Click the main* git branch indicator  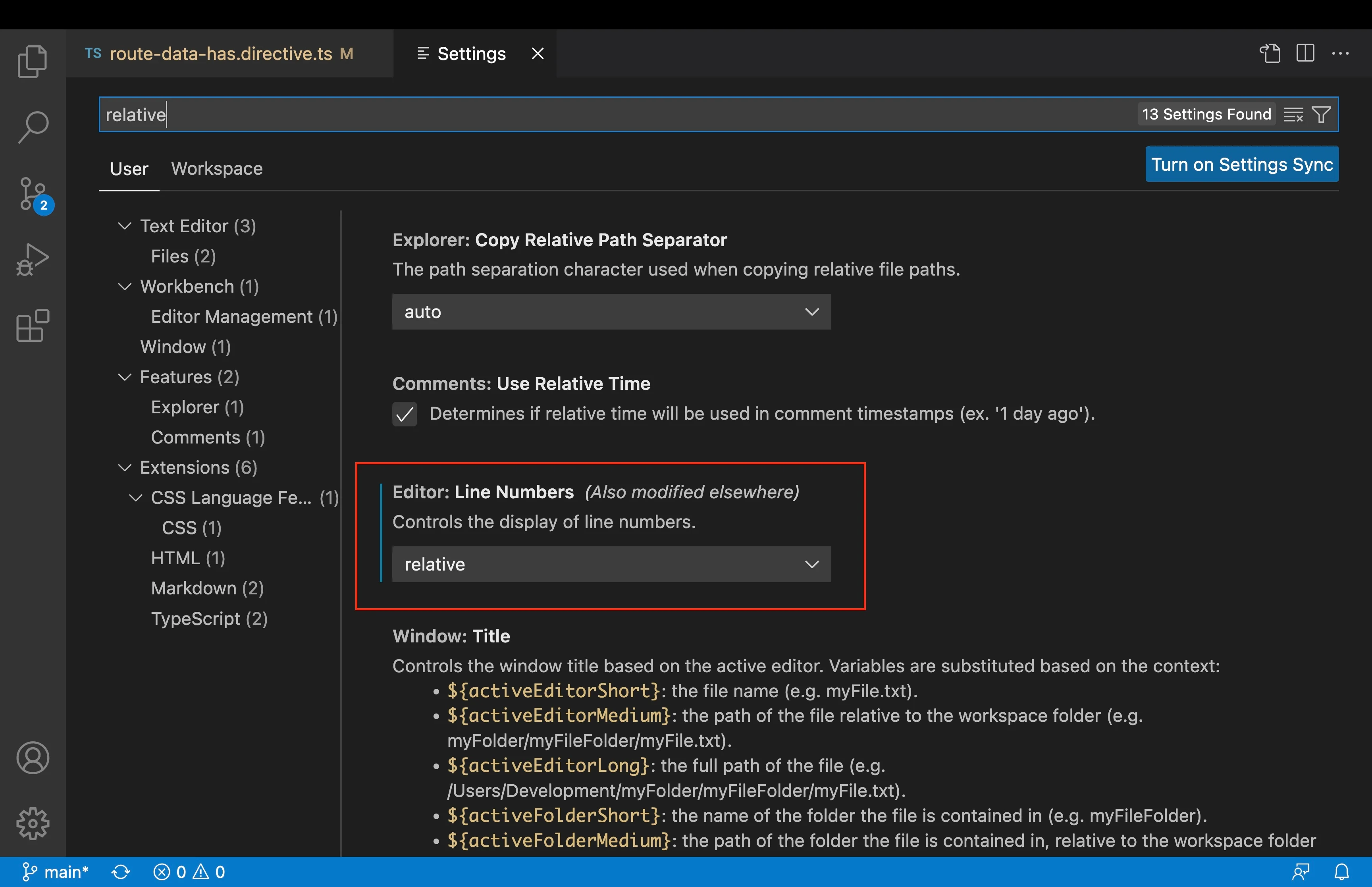(x=55, y=872)
